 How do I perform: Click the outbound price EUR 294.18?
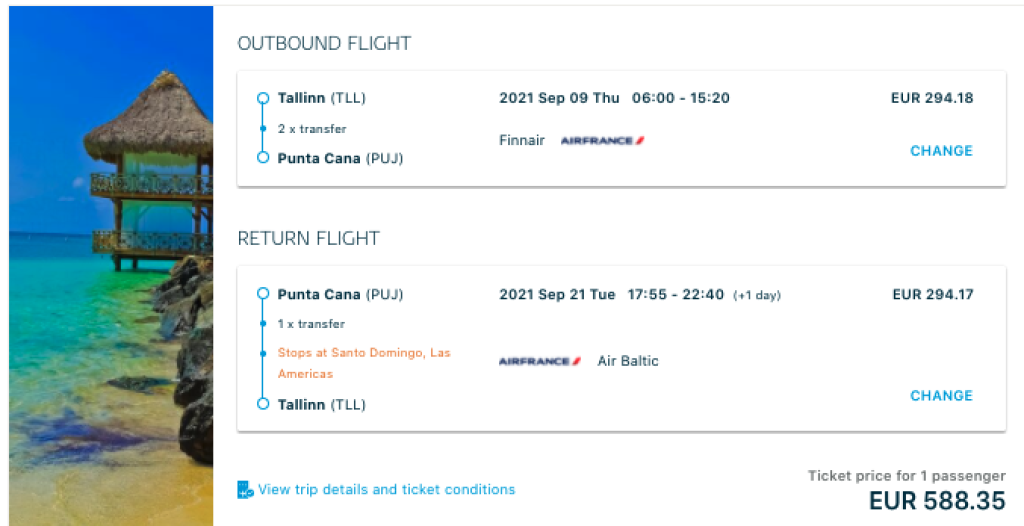[931, 98]
